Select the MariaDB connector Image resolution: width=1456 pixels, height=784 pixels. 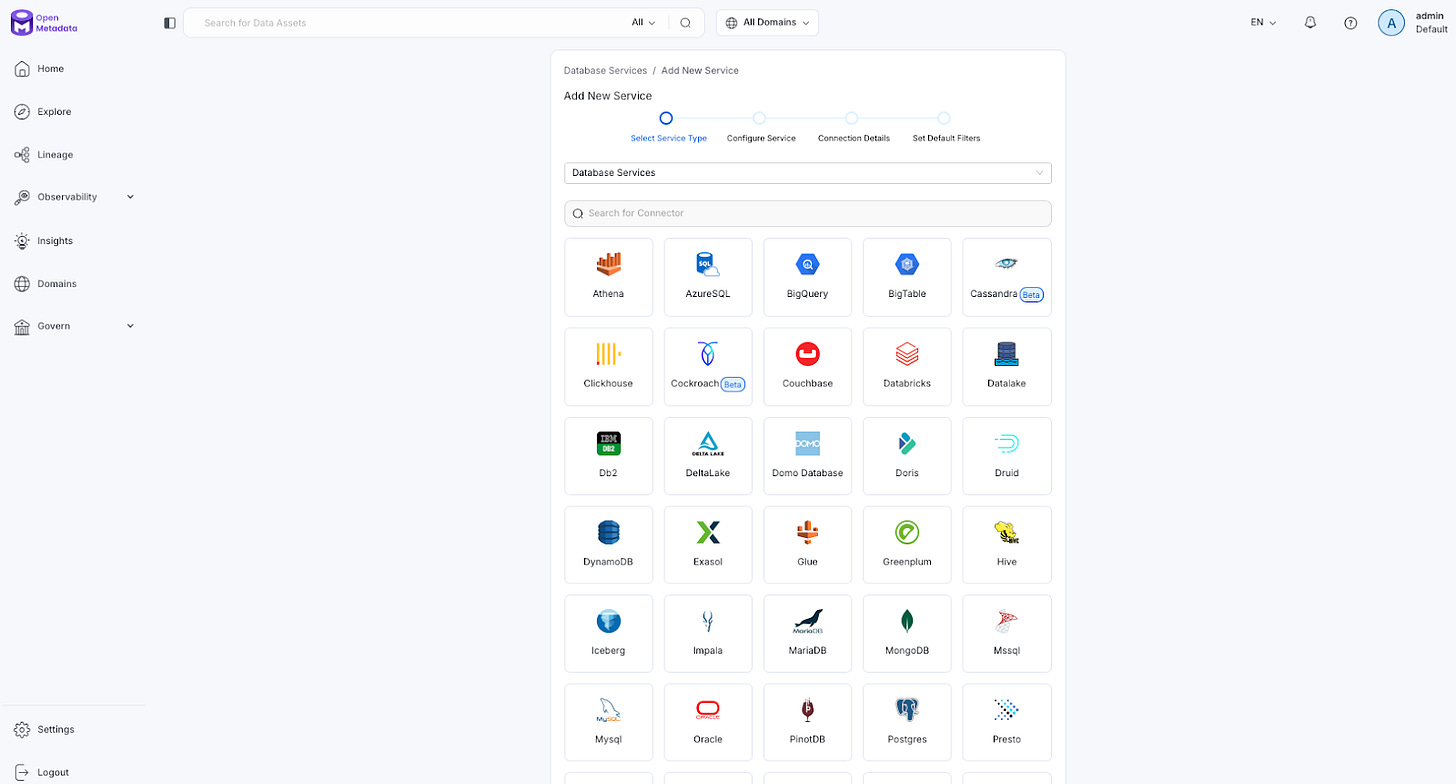click(807, 634)
